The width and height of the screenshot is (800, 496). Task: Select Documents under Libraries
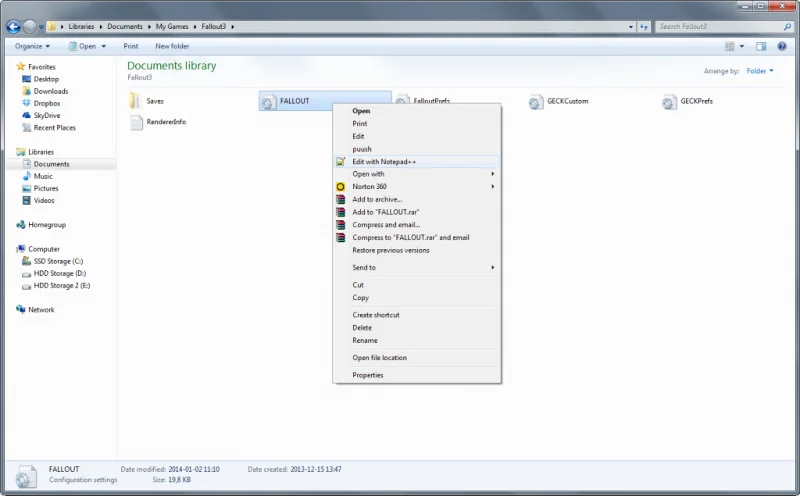[x=51, y=164]
